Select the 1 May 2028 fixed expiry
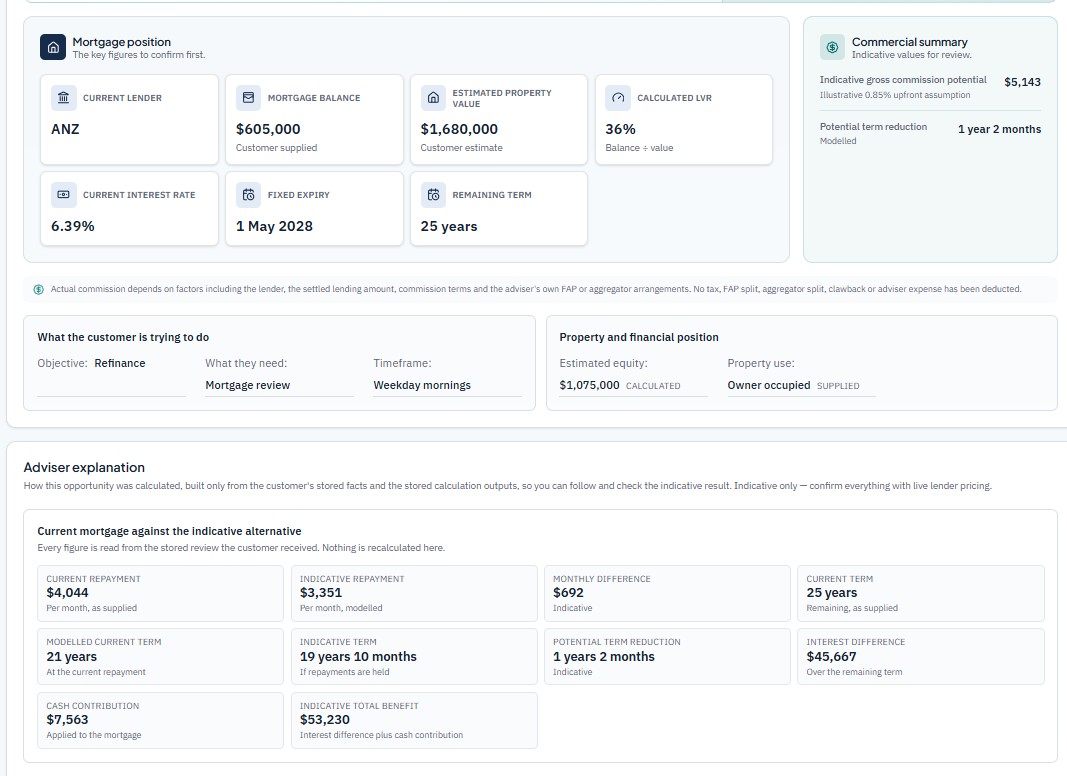1067x776 pixels. click(274, 226)
